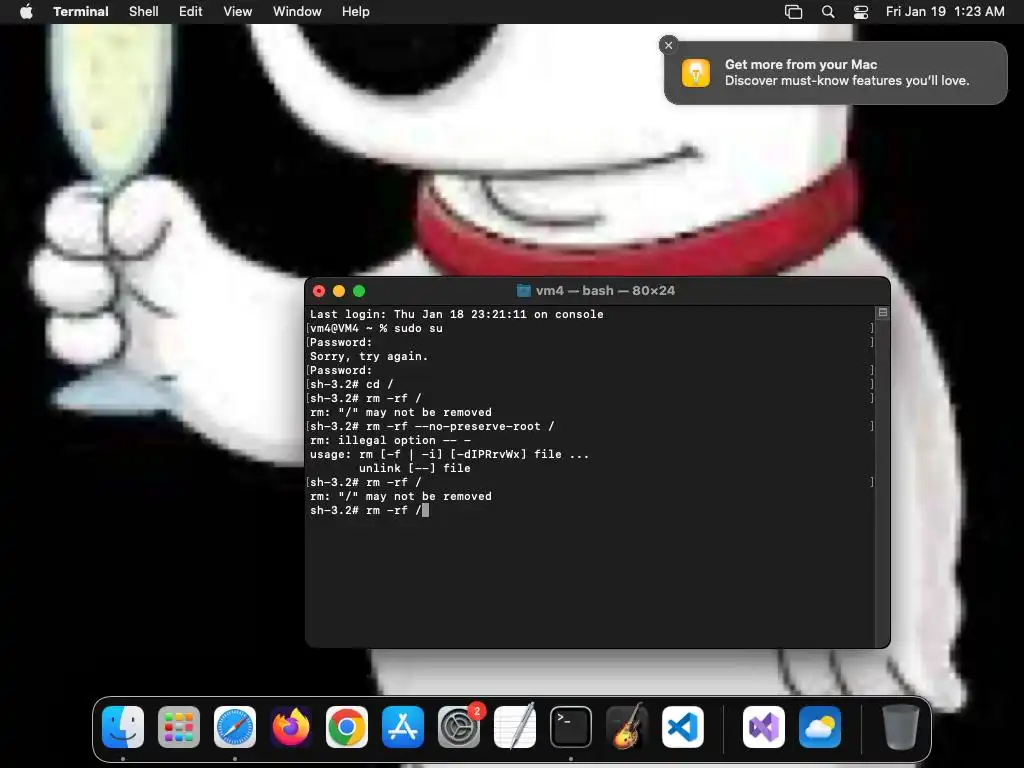Image resolution: width=1024 pixels, height=768 pixels.
Task: Open Spotlight search in menu bar
Action: [x=827, y=12]
